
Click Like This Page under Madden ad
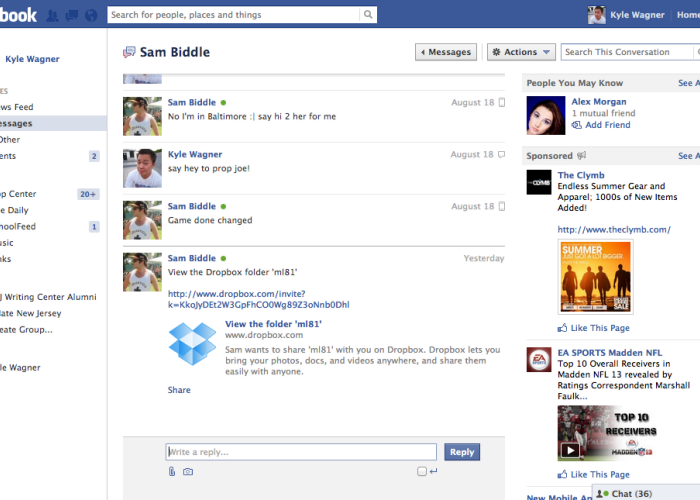click(x=600, y=474)
